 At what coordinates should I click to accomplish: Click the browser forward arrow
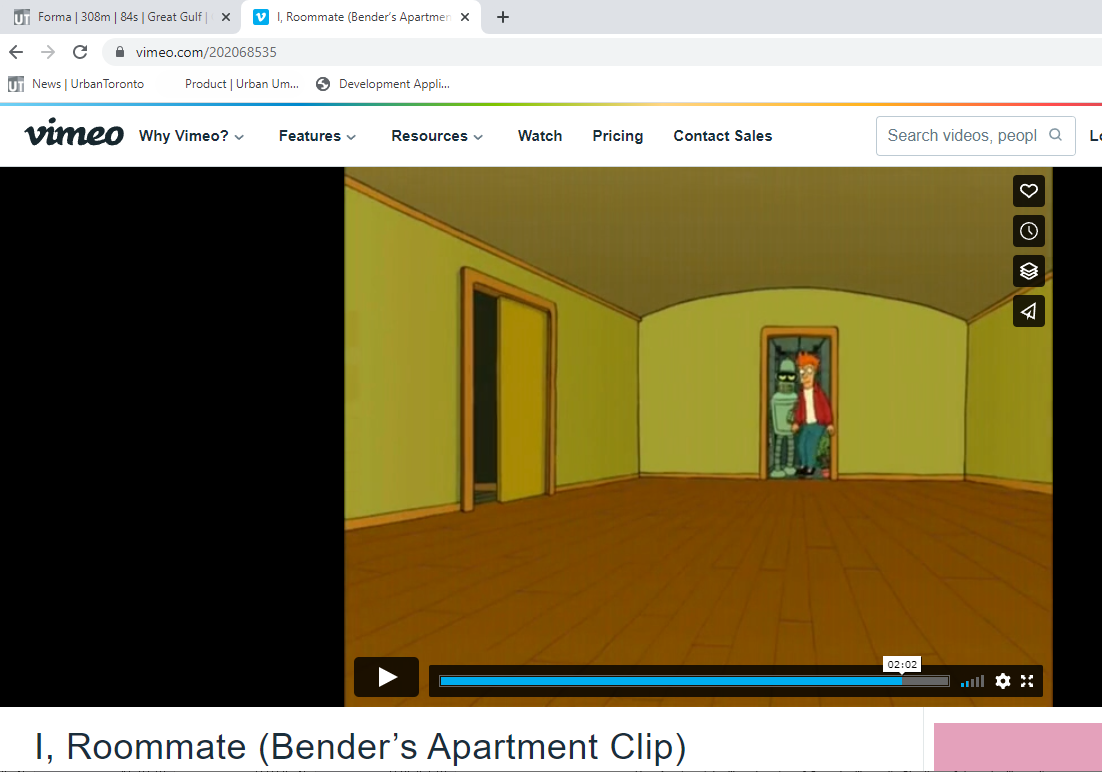coord(48,52)
